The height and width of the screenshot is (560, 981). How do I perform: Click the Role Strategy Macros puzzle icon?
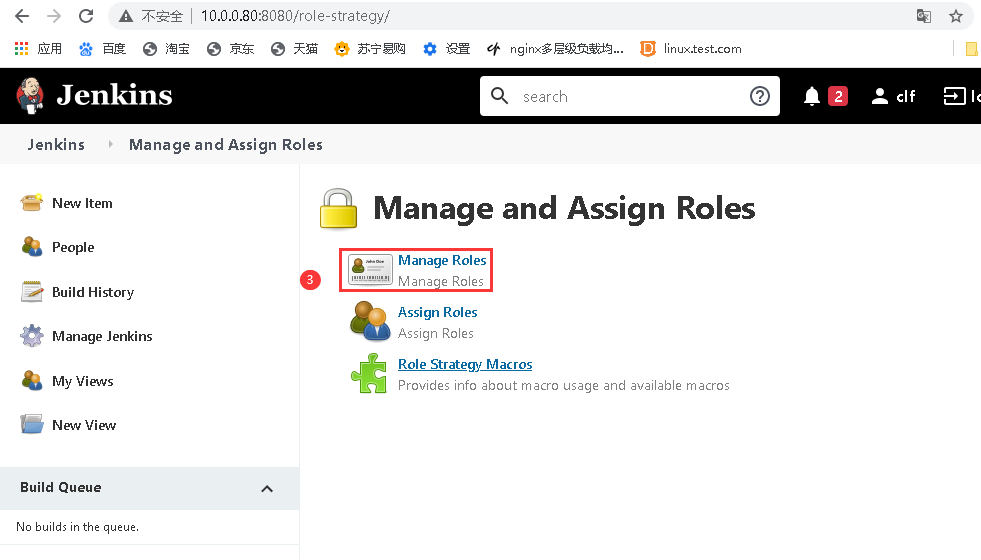(369, 374)
